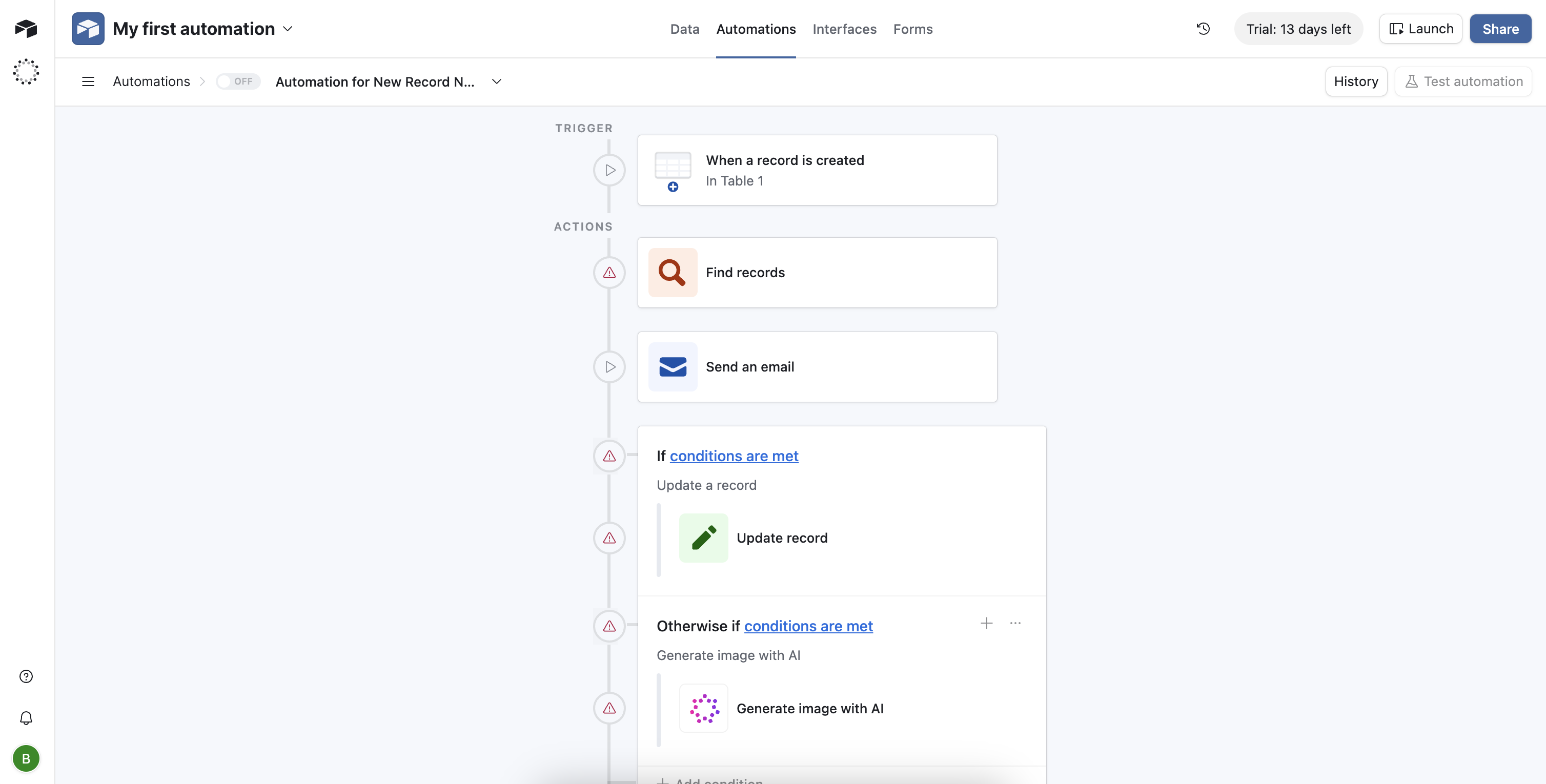This screenshot has width=1546, height=784.
Task: Select the Update record pencil icon
Action: click(x=703, y=538)
